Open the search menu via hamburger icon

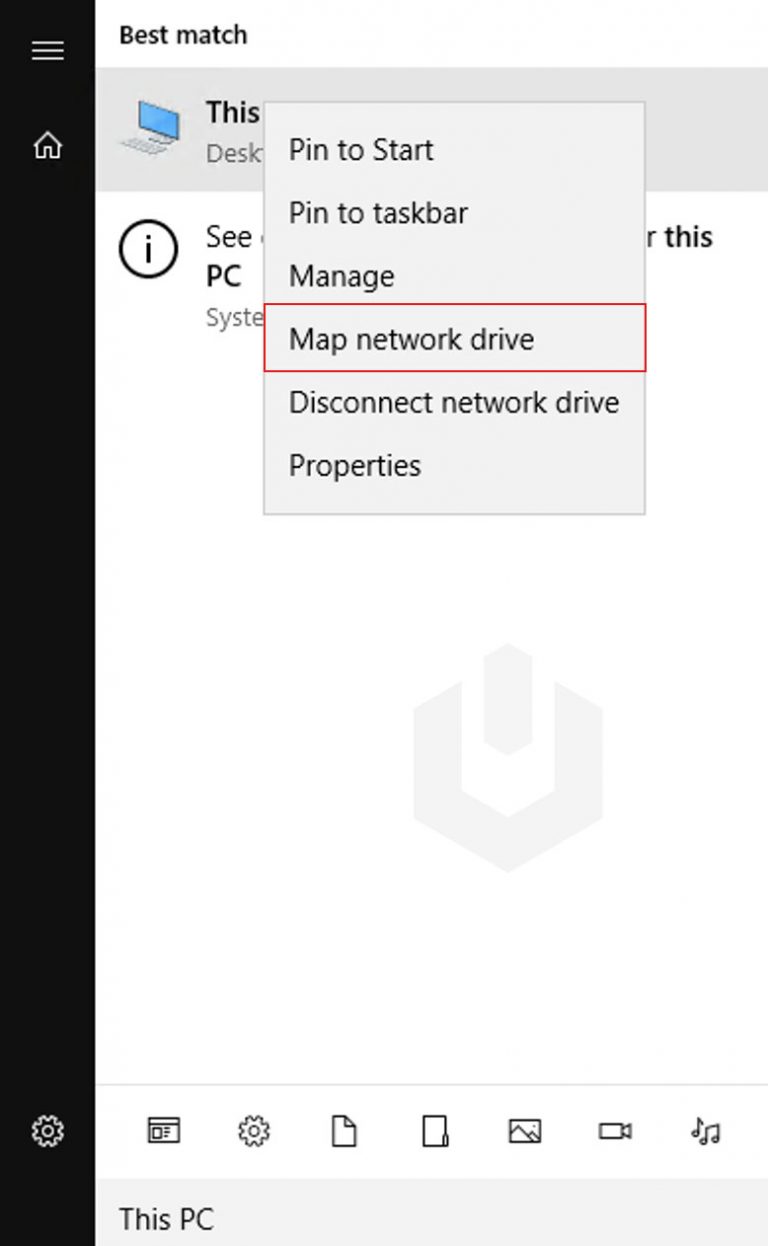(x=47, y=50)
